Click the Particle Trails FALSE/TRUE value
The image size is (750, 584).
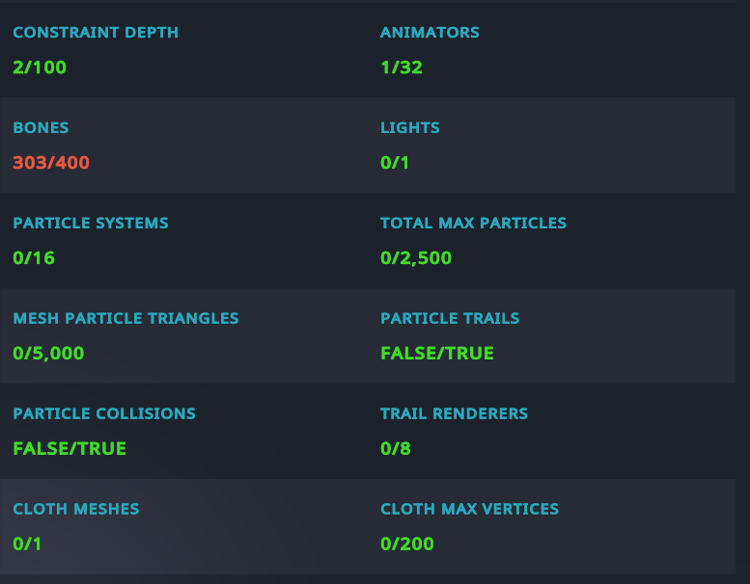tap(437, 353)
